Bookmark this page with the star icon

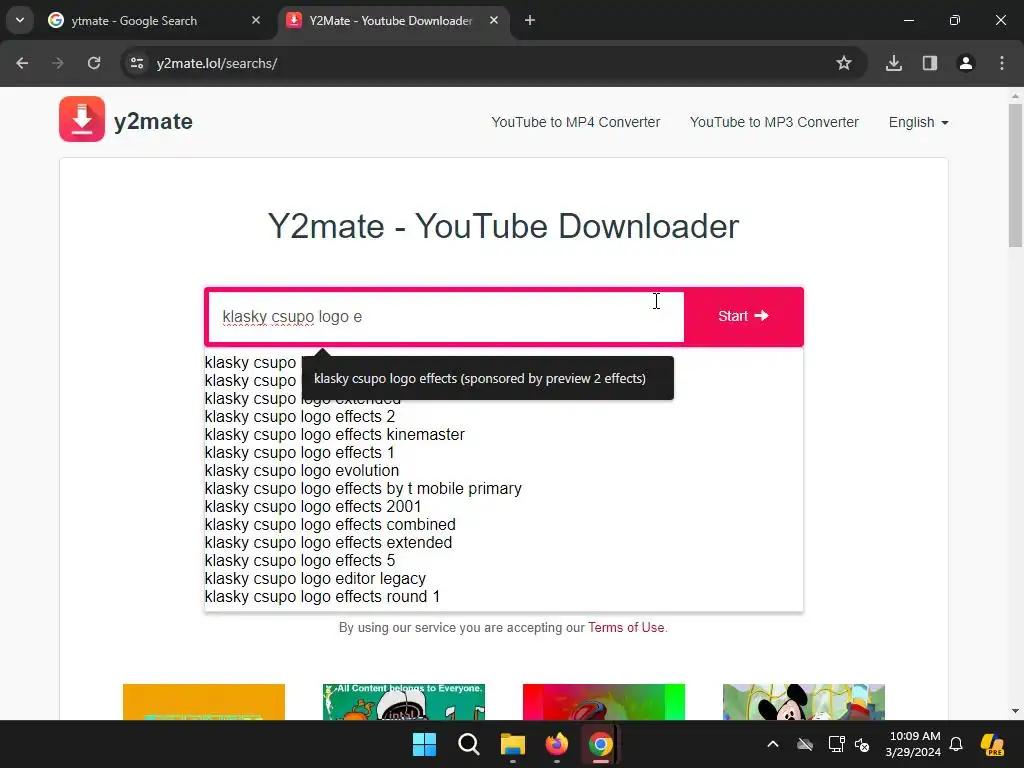click(844, 63)
